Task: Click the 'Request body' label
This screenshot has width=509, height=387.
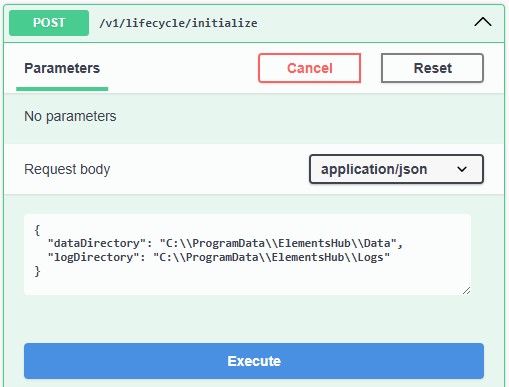Action: (67, 169)
